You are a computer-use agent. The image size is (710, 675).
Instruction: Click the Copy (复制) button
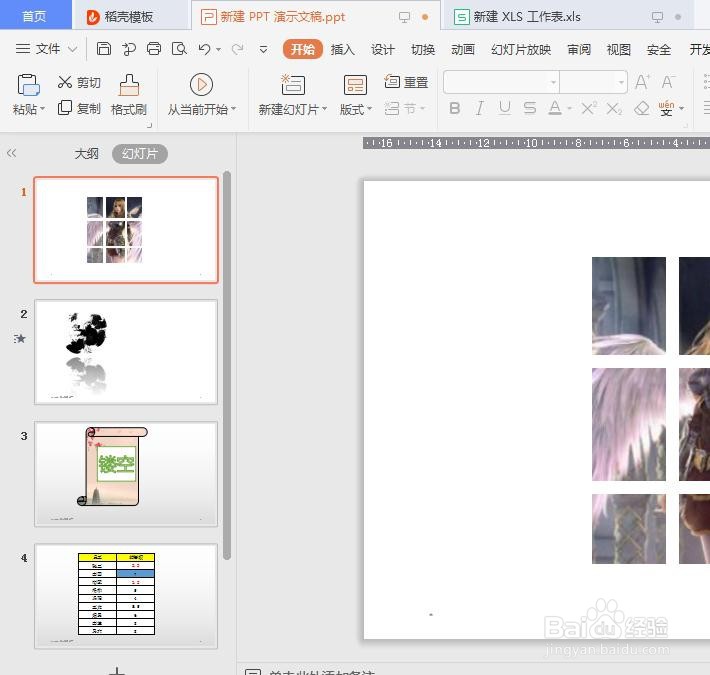79,108
